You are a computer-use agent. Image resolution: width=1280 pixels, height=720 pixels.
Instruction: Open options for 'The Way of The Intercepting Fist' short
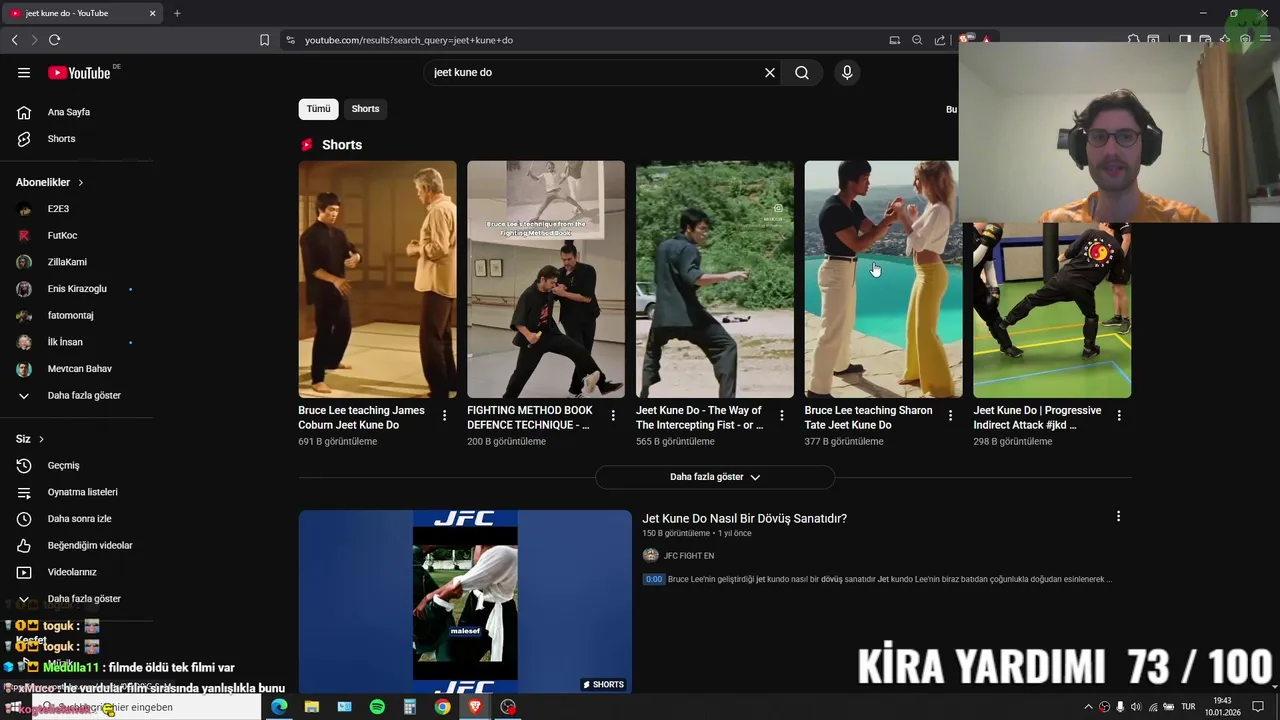coord(782,416)
